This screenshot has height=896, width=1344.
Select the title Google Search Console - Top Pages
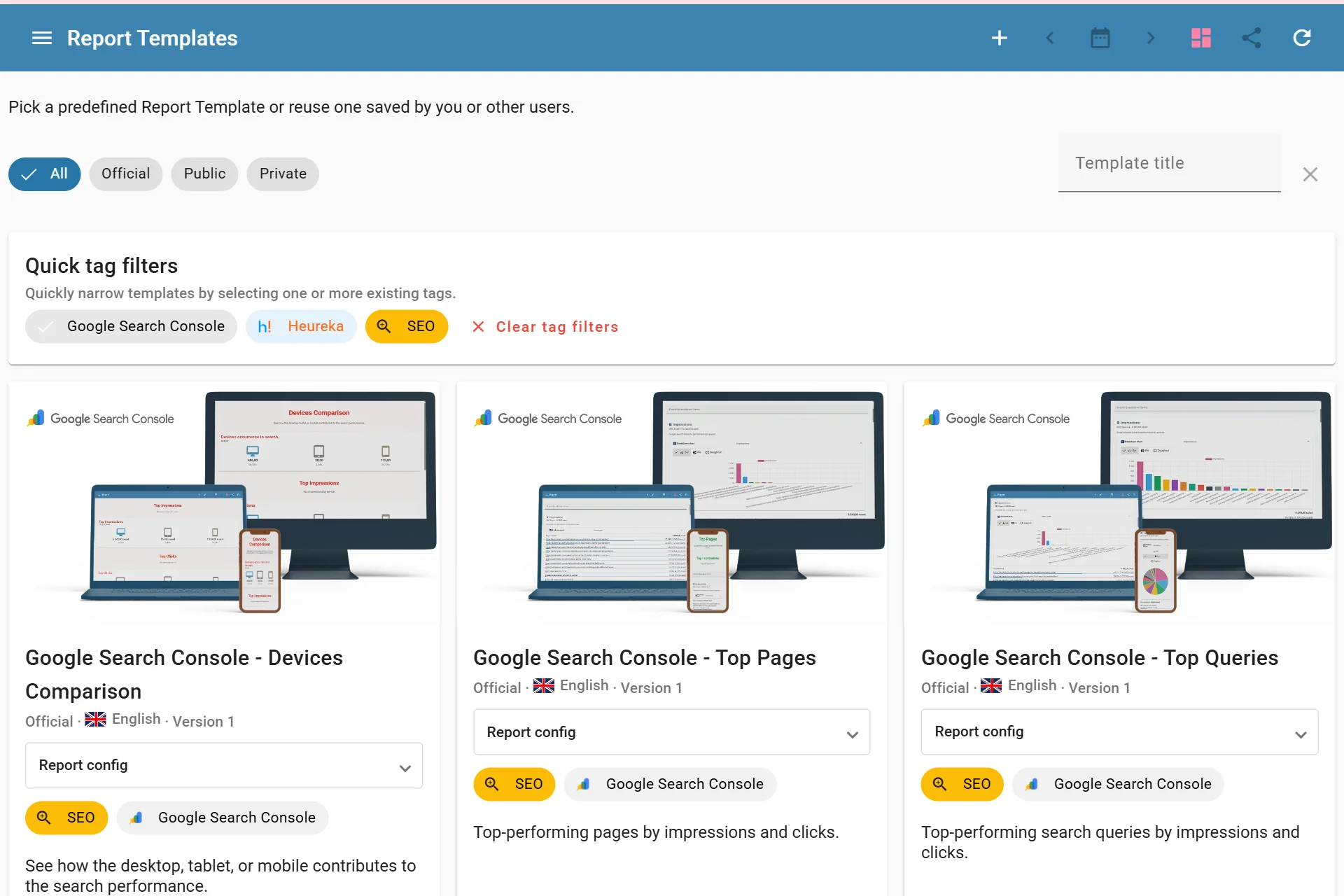click(645, 658)
